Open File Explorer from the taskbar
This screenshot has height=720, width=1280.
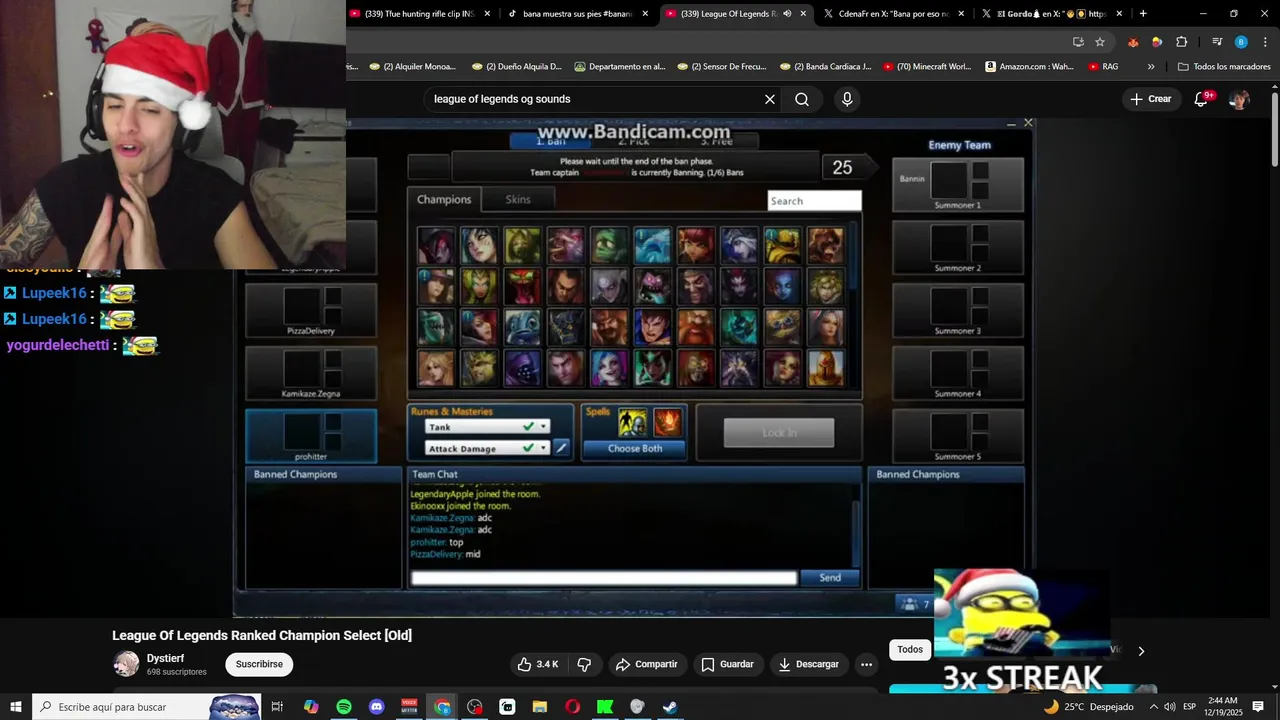540,707
